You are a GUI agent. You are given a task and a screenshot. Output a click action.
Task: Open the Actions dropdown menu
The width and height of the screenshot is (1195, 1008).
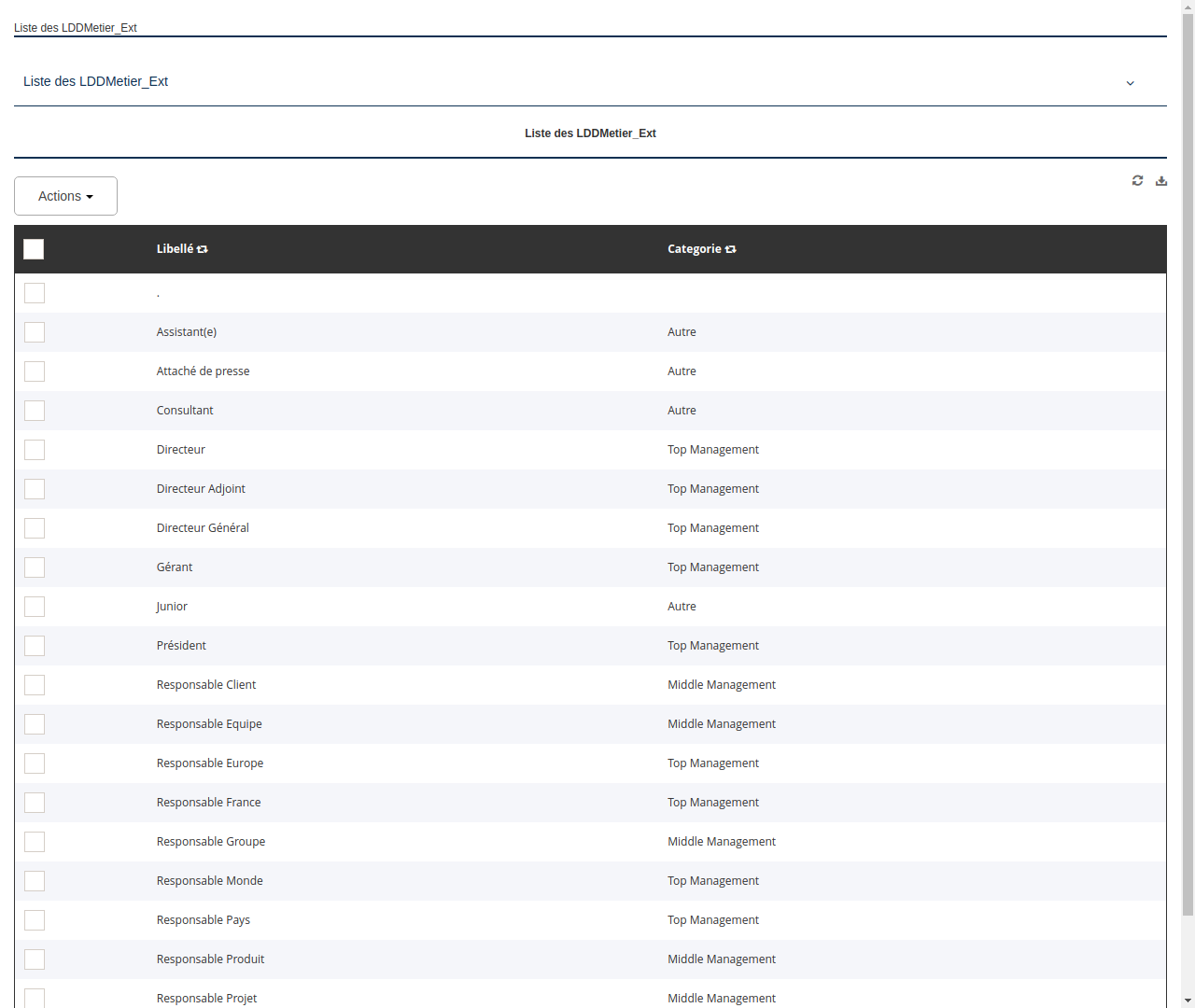65,196
